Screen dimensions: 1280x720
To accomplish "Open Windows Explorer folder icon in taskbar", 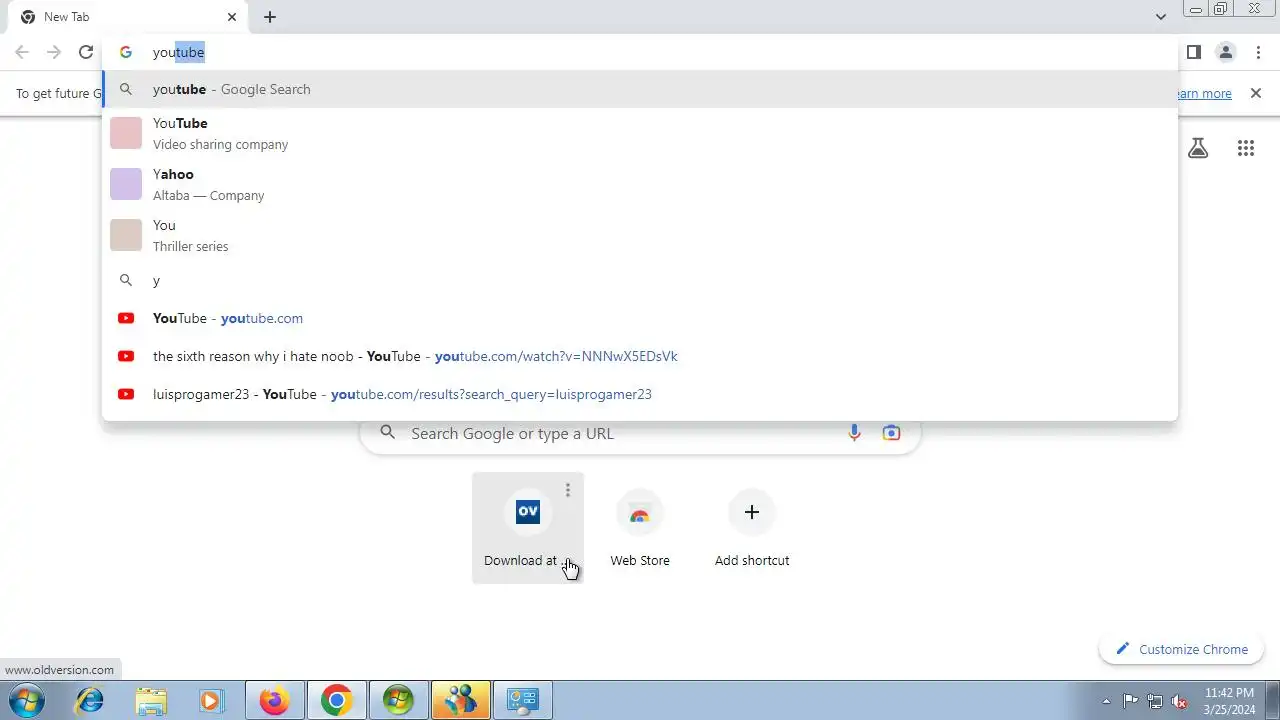I will 151,700.
